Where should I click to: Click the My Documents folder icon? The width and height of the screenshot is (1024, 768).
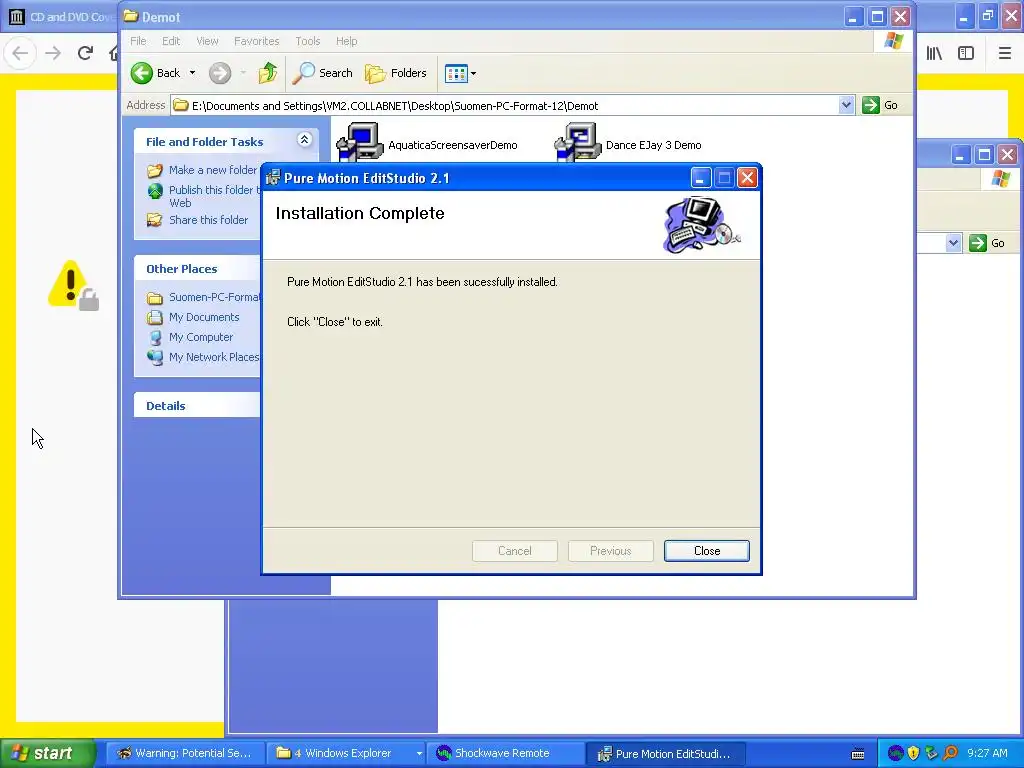(155, 317)
